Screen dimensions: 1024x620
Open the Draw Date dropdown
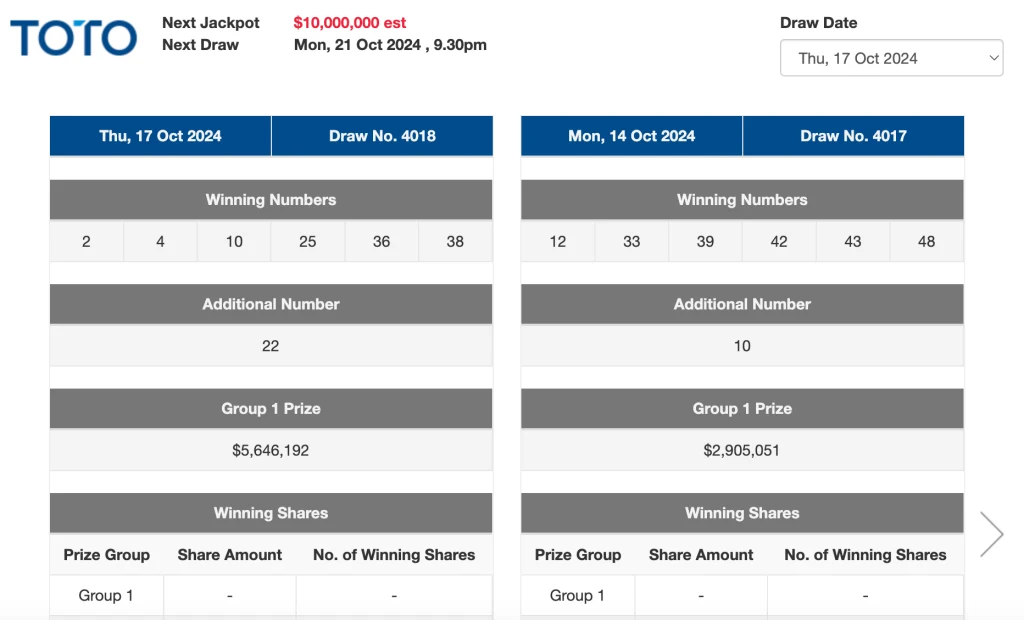pyautogui.click(x=891, y=58)
